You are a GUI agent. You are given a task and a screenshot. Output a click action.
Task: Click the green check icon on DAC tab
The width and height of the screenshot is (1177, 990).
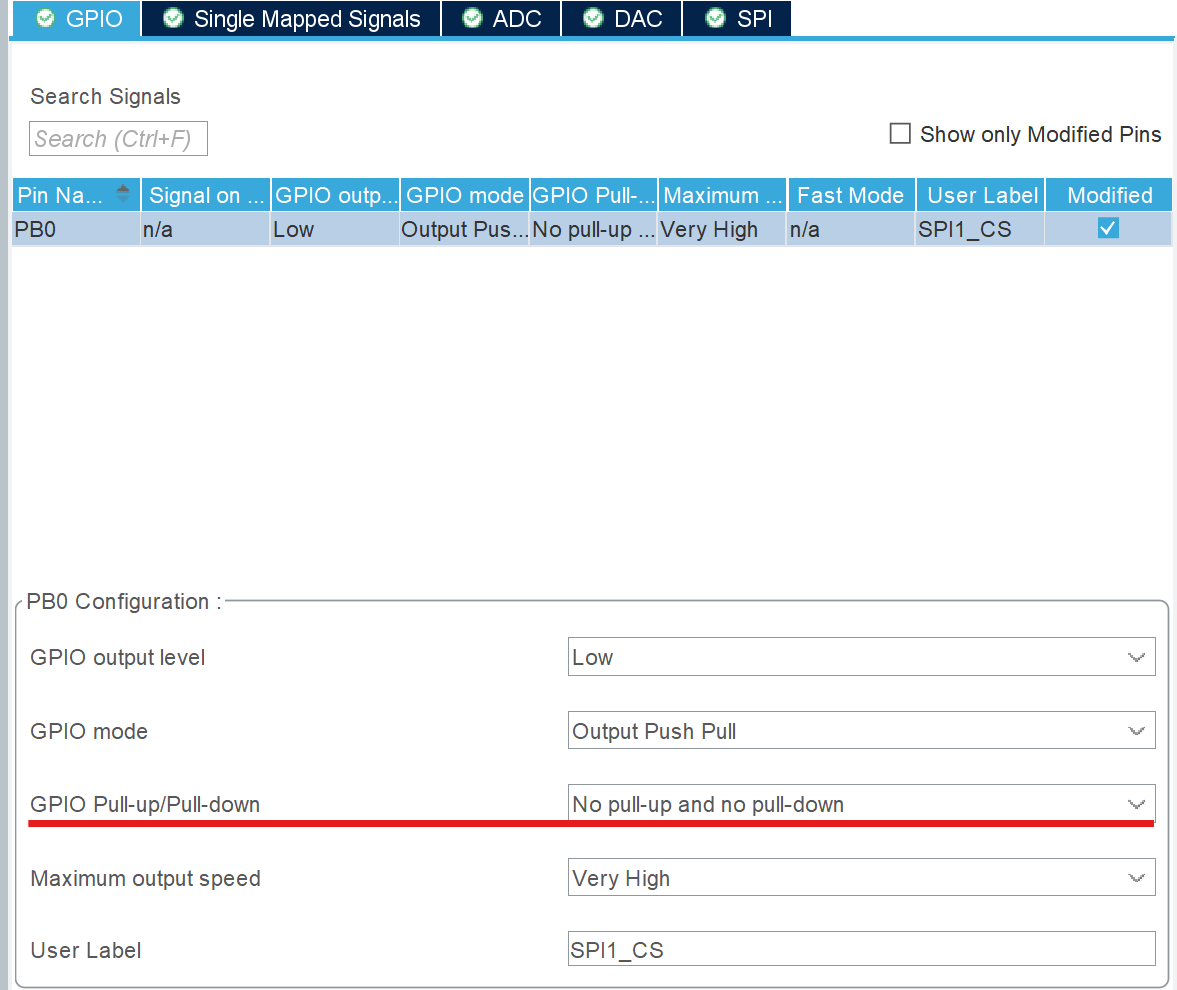pos(593,18)
